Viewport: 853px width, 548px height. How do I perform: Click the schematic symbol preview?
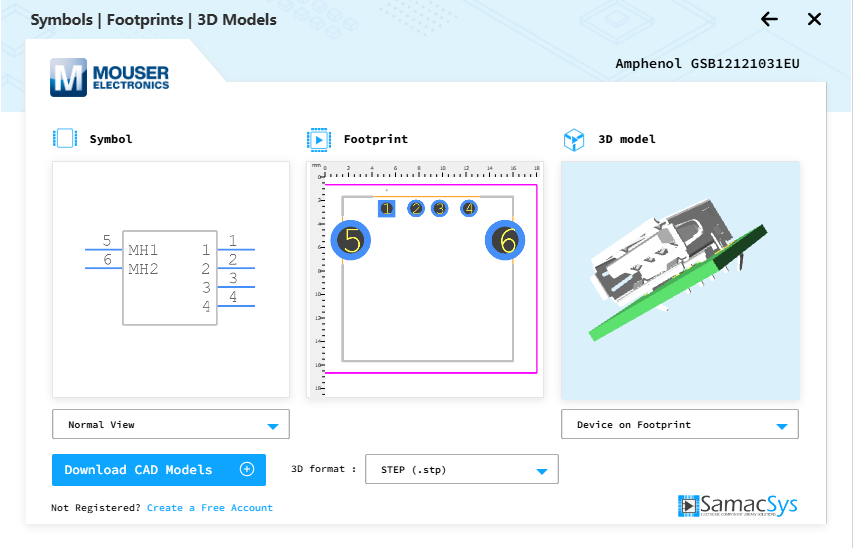(171, 279)
